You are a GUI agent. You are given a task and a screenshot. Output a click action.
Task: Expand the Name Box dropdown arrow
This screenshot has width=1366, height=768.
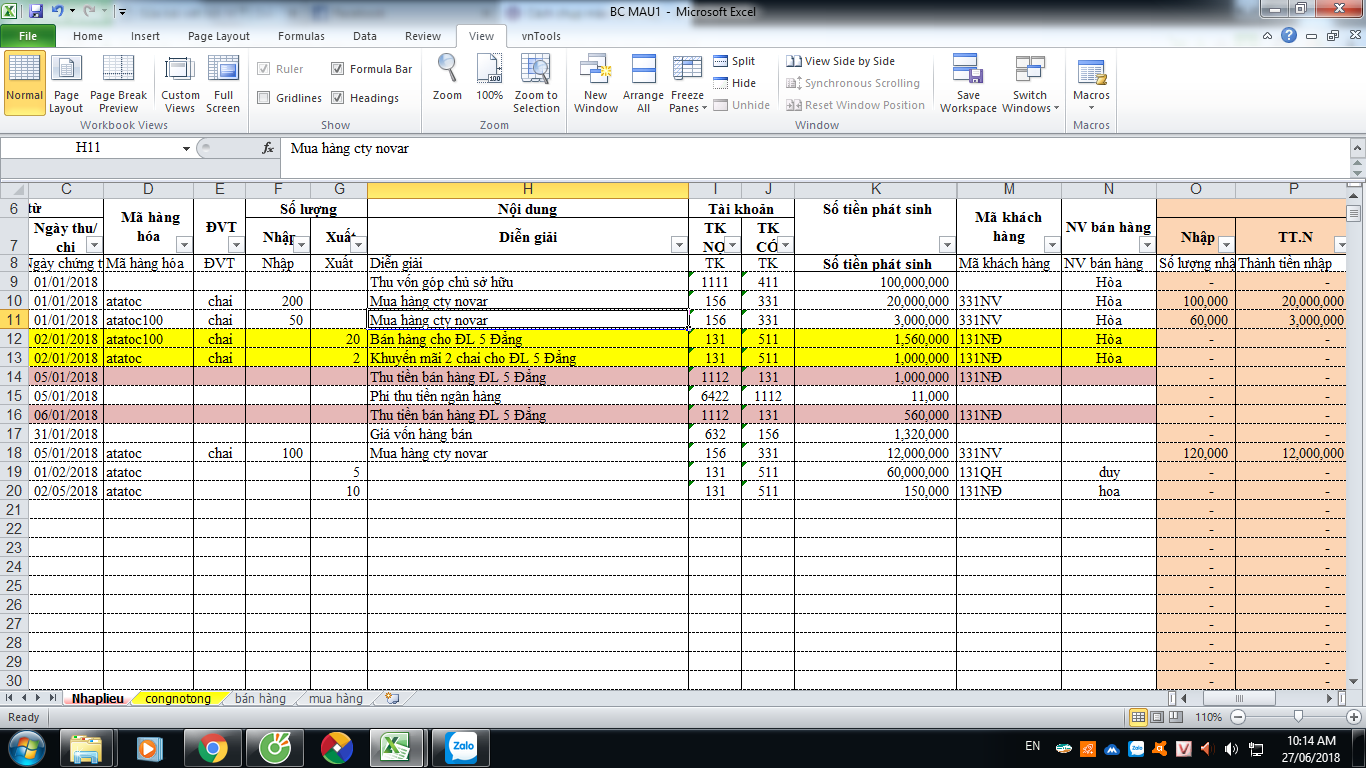click(x=186, y=148)
